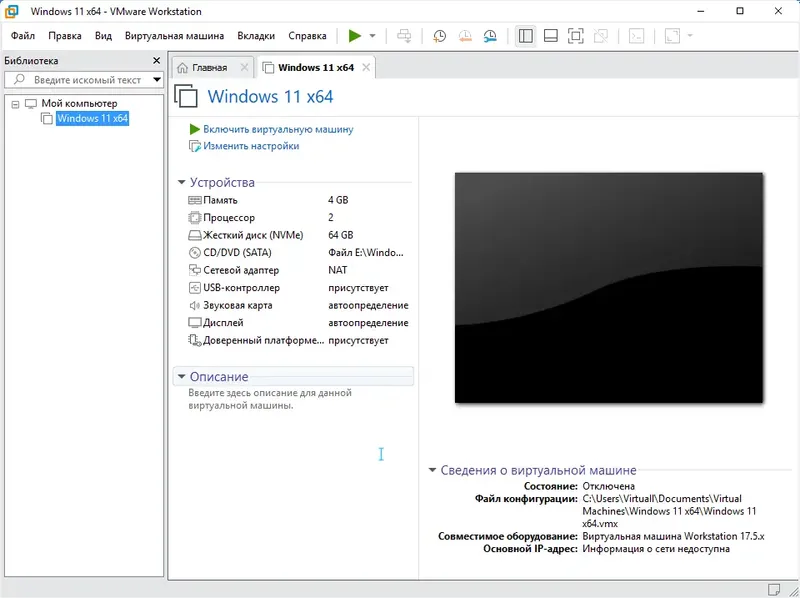
Task: Click the USB-контроллер device icon
Action: [x=196, y=287]
